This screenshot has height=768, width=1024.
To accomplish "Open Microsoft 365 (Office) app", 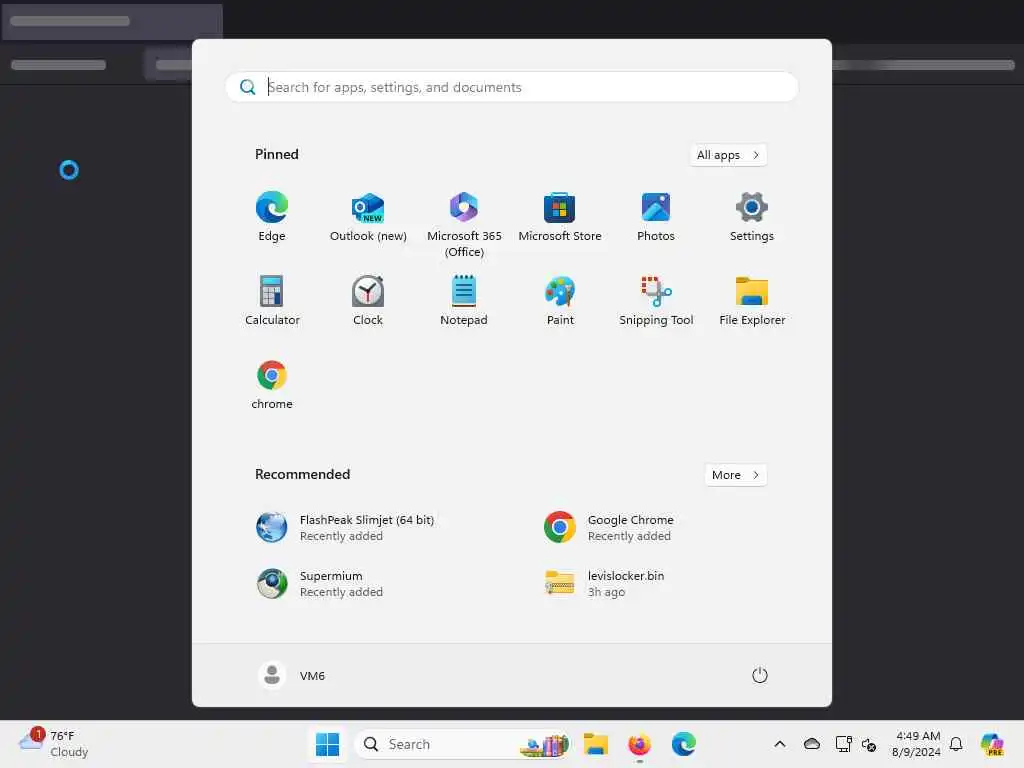I will click(464, 225).
